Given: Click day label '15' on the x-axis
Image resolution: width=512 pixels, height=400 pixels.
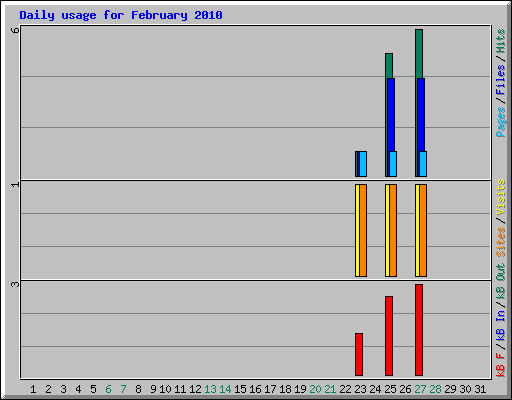Looking at the screenshot, I should coord(240,389).
